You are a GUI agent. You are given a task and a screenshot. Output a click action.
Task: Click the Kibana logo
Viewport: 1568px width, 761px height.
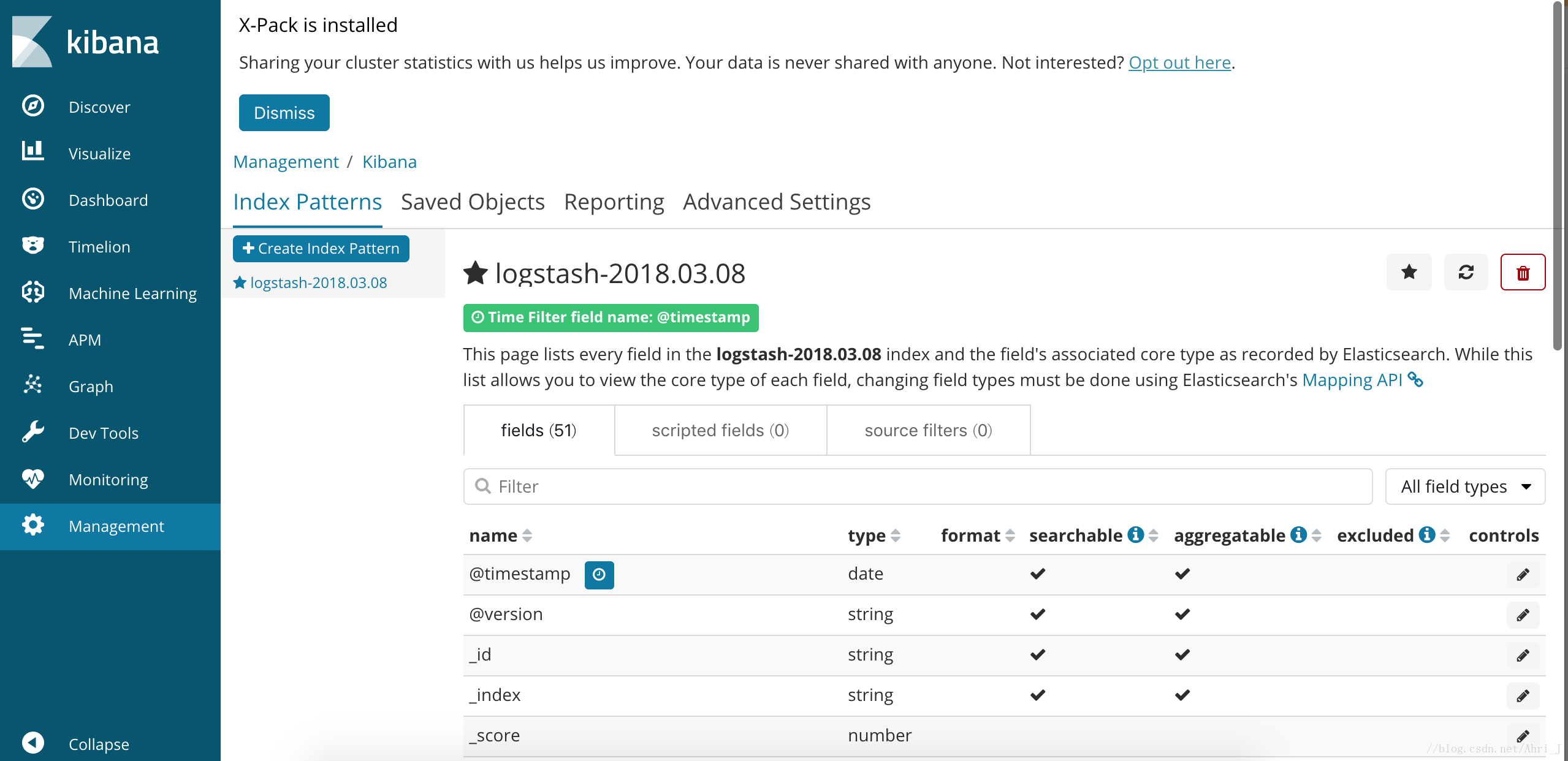tap(86, 42)
